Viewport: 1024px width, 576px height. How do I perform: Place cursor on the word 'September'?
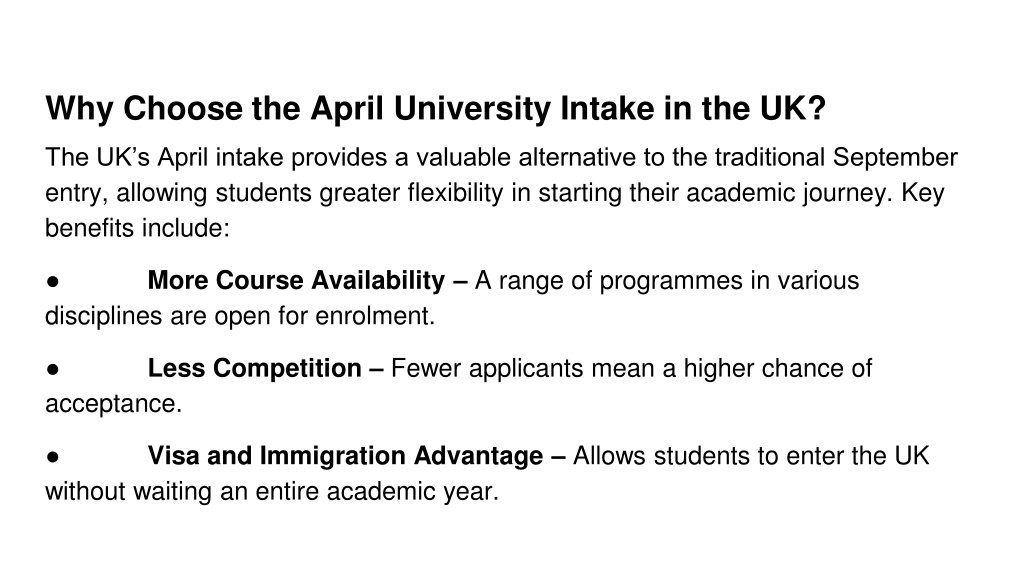[895, 158]
